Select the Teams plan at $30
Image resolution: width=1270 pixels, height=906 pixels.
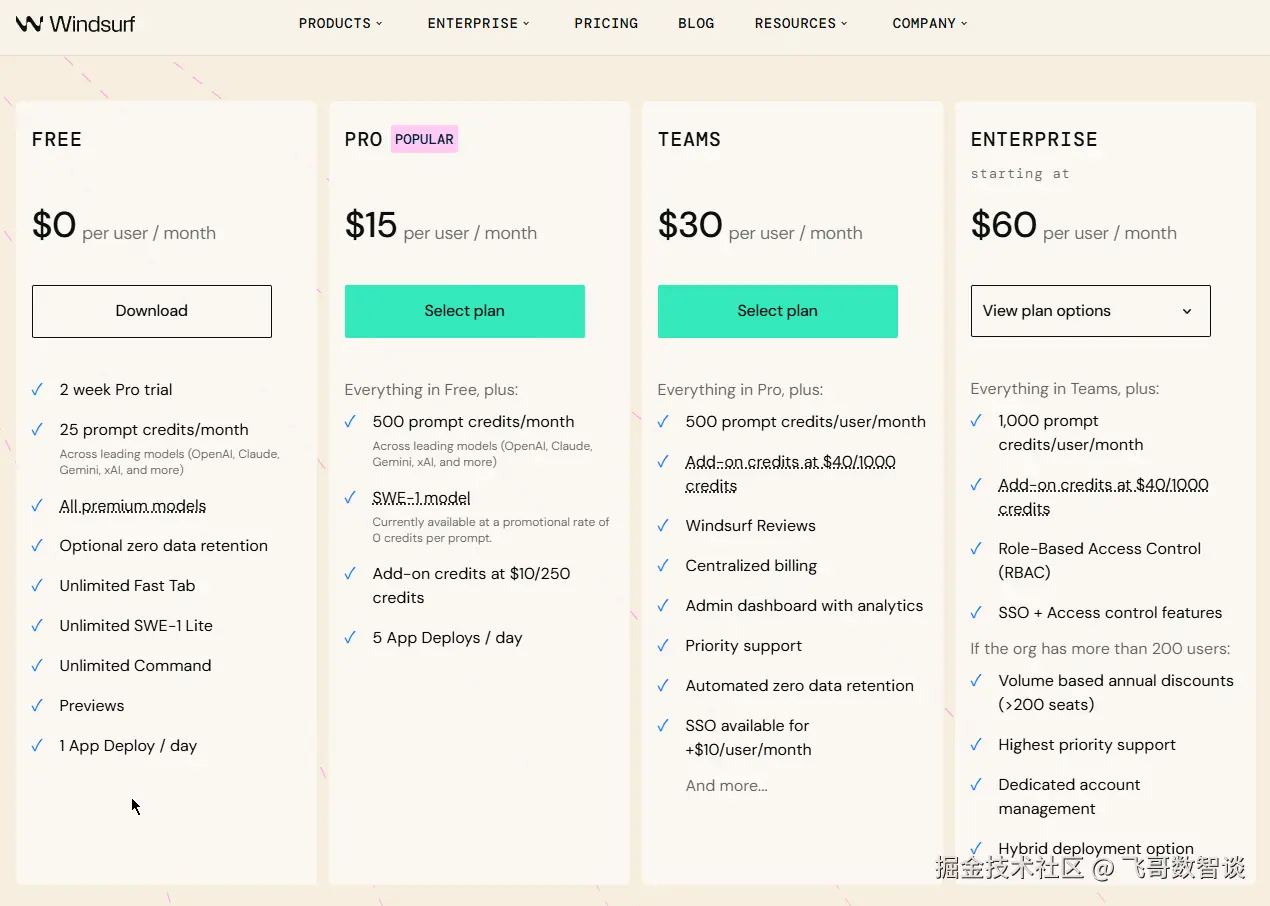pyautogui.click(x=778, y=311)
